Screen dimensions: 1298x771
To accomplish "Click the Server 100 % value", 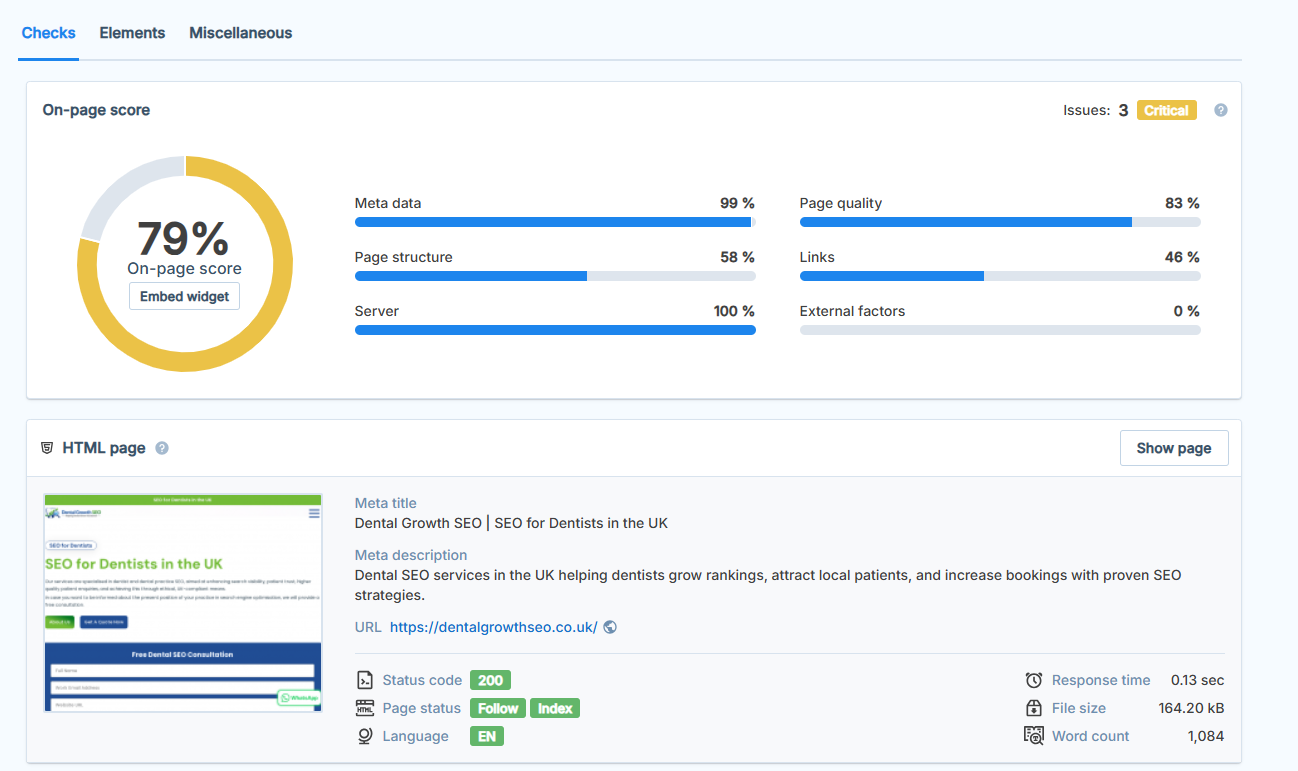I will (x=734, y=311).
